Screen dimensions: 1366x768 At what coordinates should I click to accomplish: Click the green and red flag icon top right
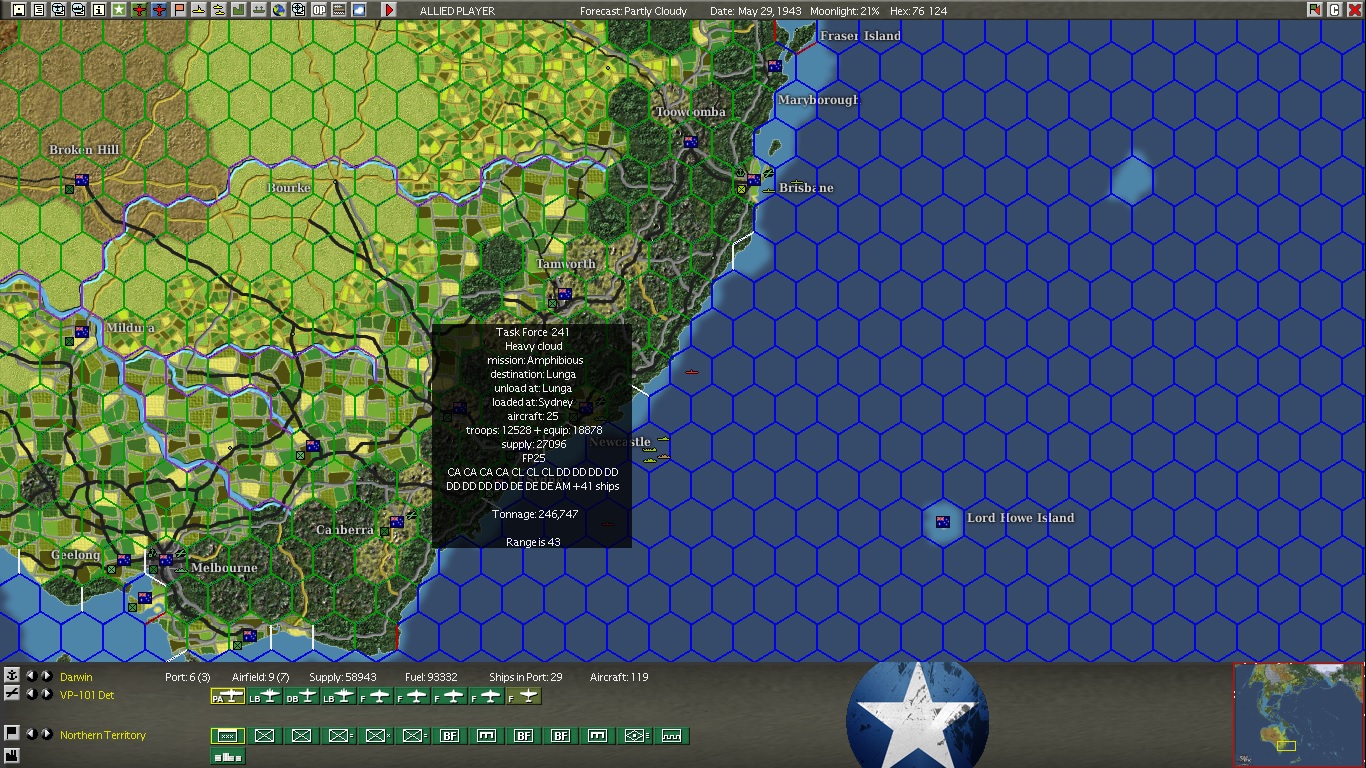1314,10
